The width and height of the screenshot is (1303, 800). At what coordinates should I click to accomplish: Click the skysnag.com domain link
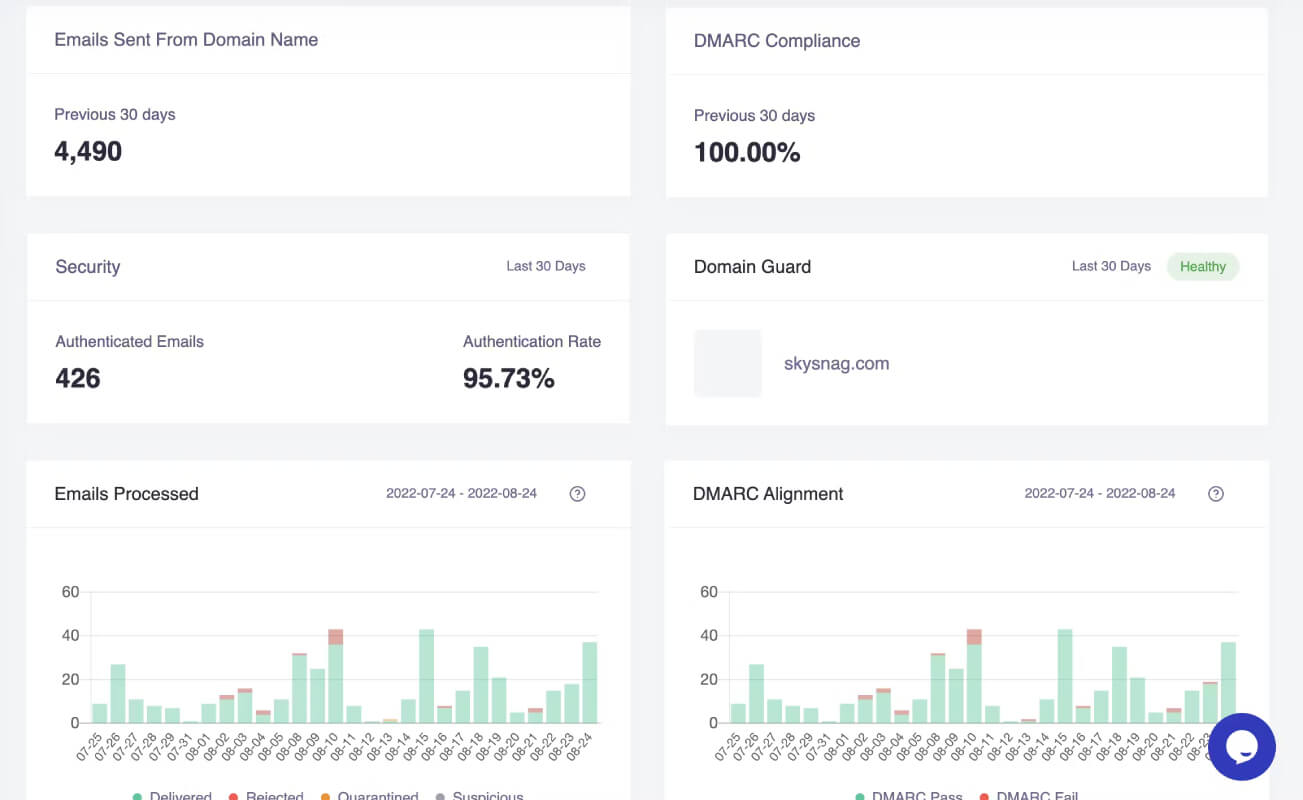(x=837, y=364)
